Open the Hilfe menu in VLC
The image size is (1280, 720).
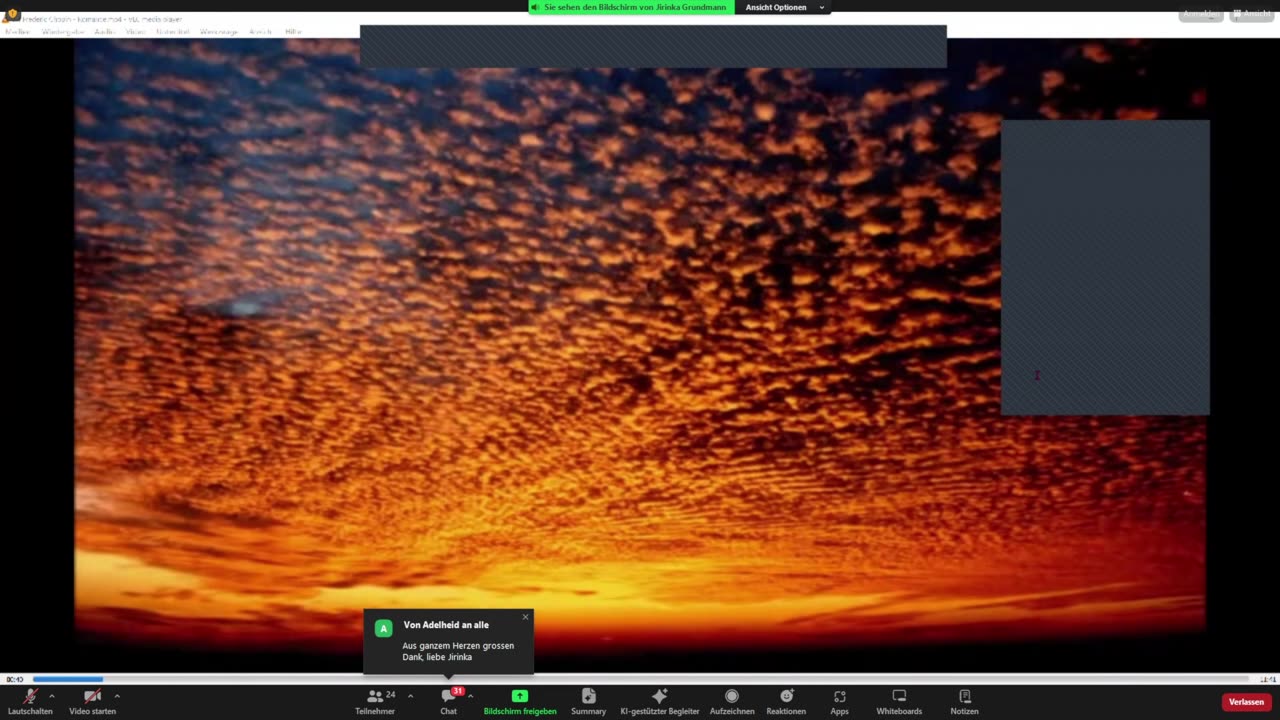[293, 32]
